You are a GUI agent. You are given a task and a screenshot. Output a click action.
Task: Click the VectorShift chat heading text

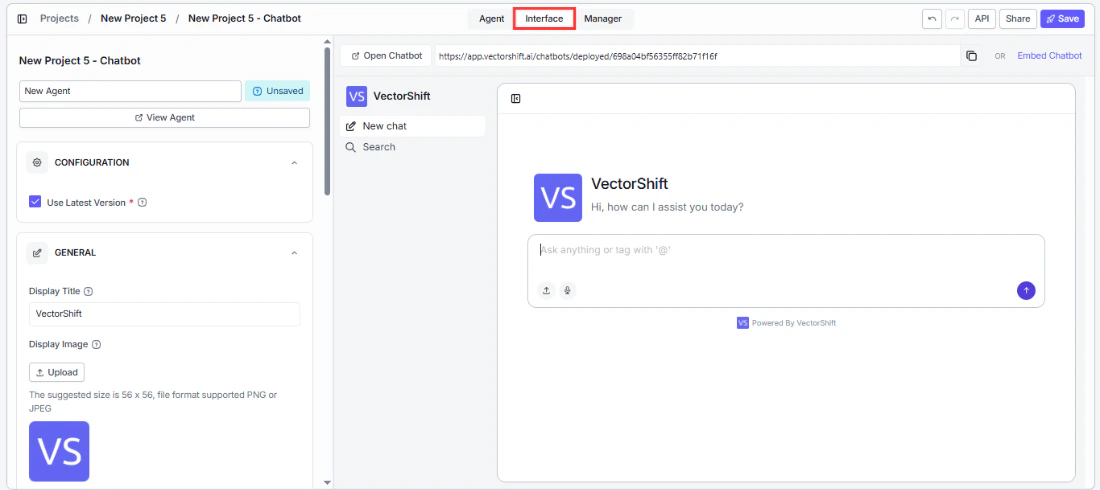point(629,184)
